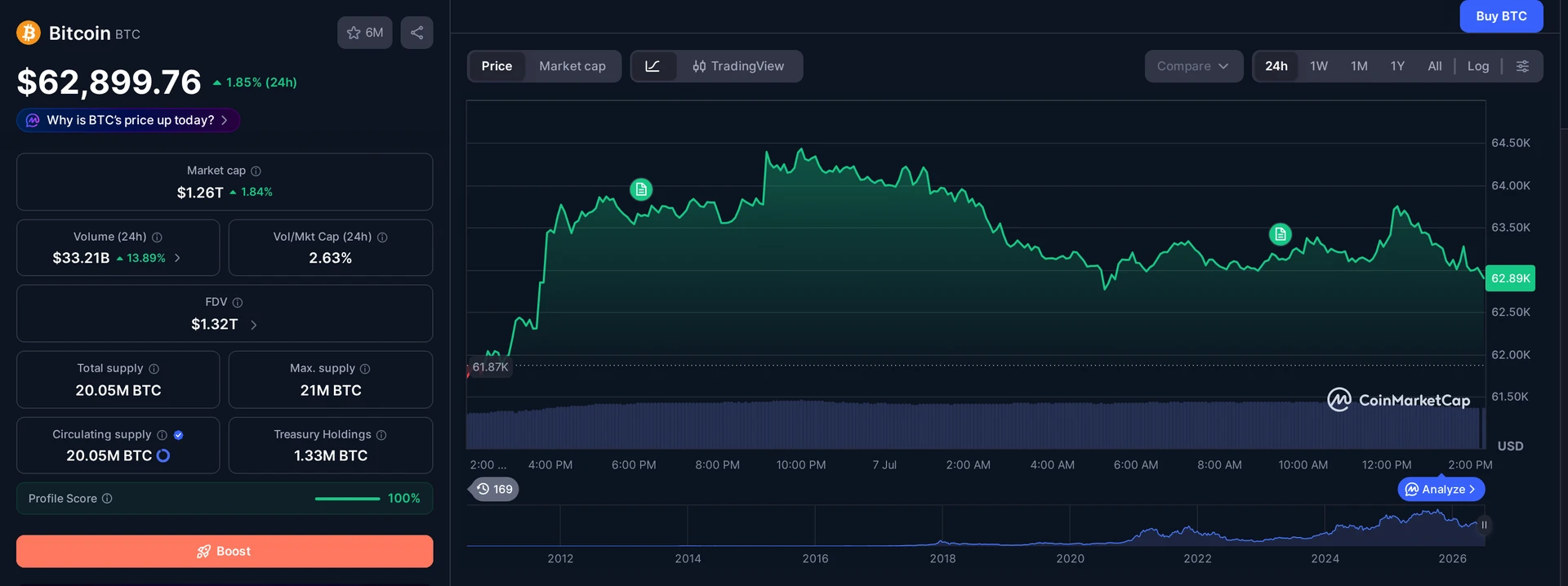
Task: Expand FDV details chevron
Action: point(253,325)
